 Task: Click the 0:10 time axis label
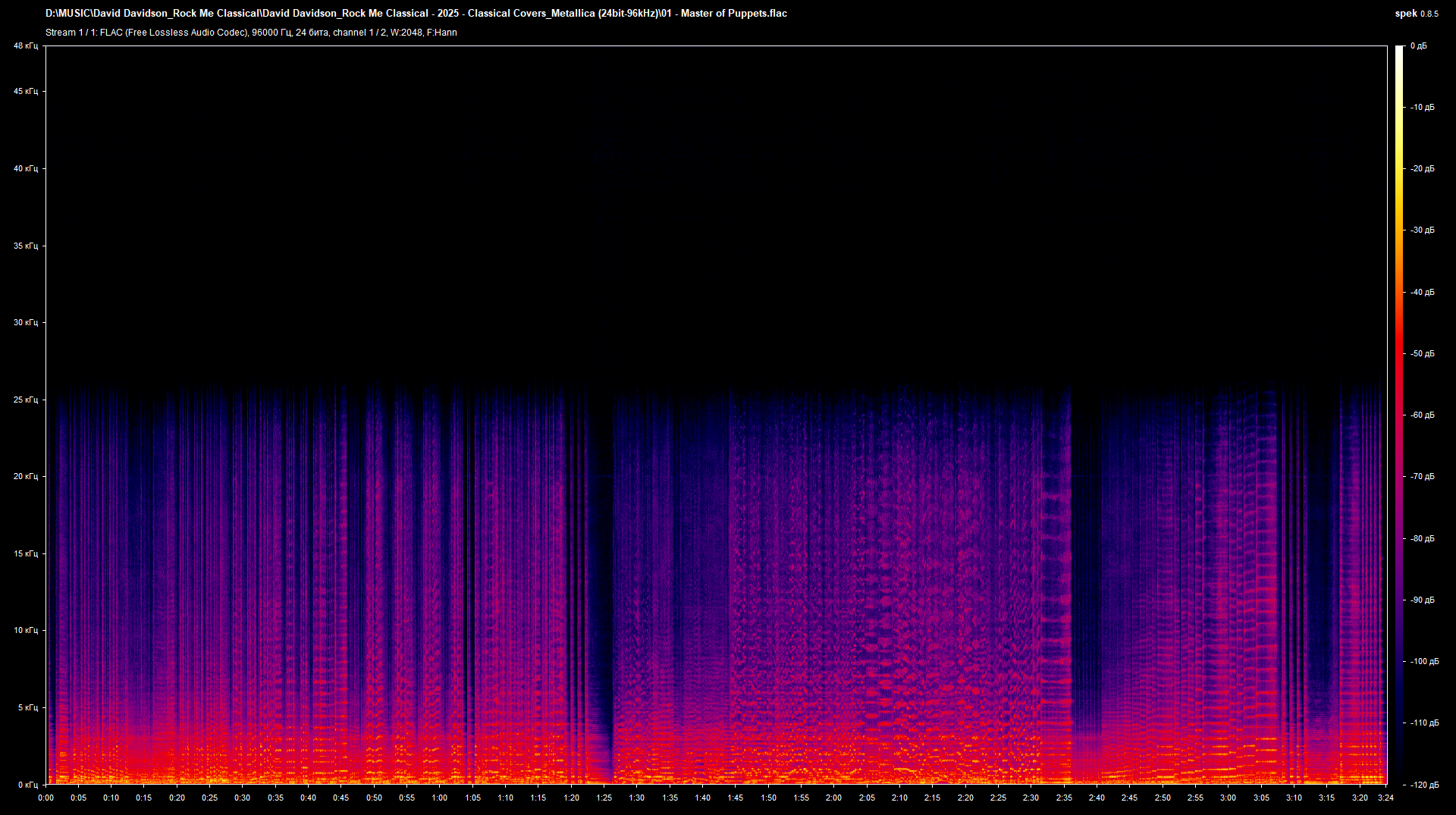click(111, 798)
